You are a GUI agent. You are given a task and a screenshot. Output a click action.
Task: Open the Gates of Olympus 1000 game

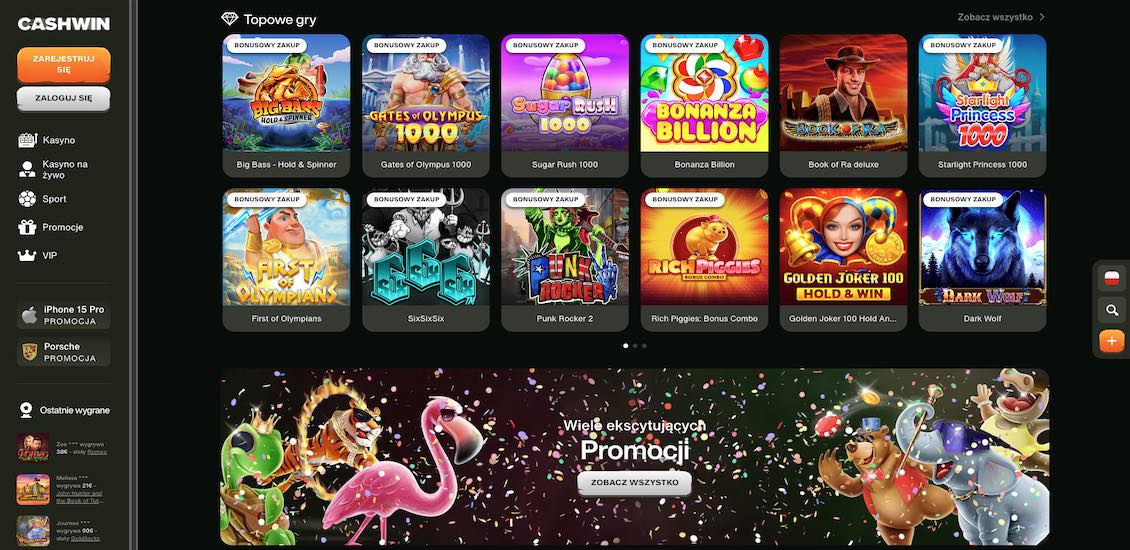426,105
